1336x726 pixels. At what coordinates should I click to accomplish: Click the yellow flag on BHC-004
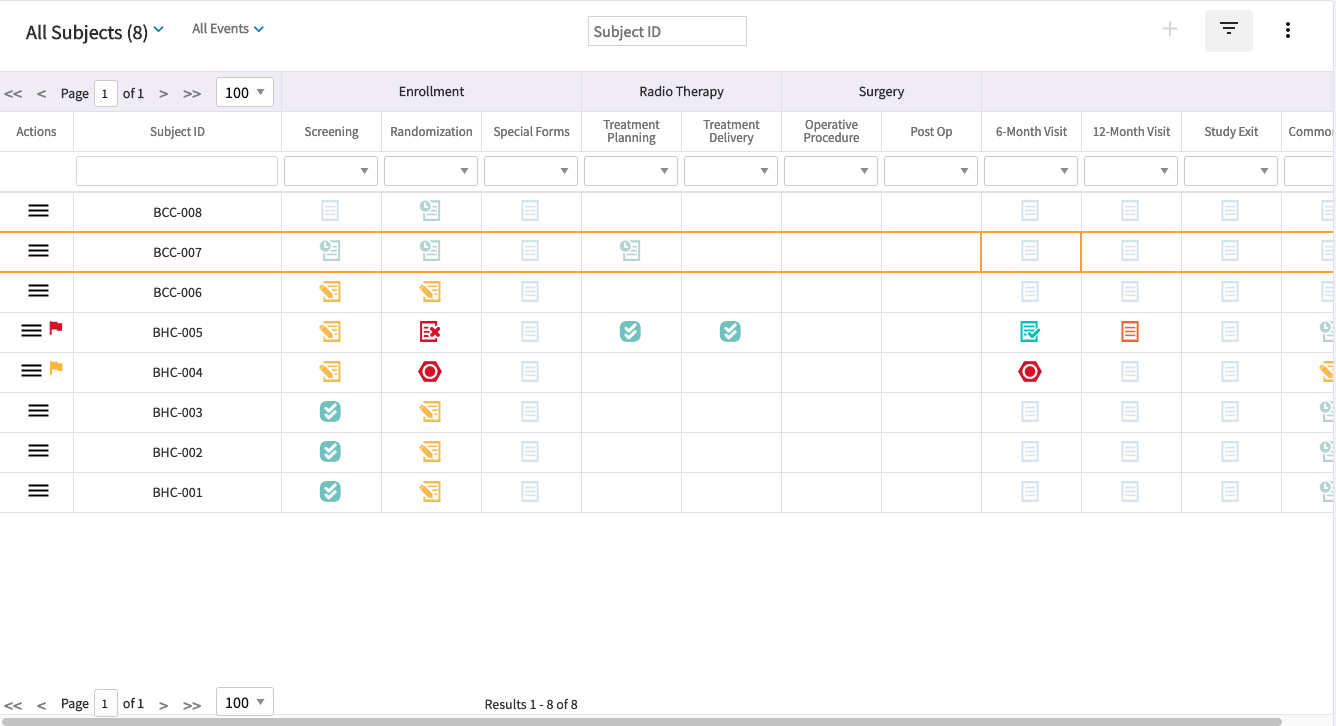point(57,368)
